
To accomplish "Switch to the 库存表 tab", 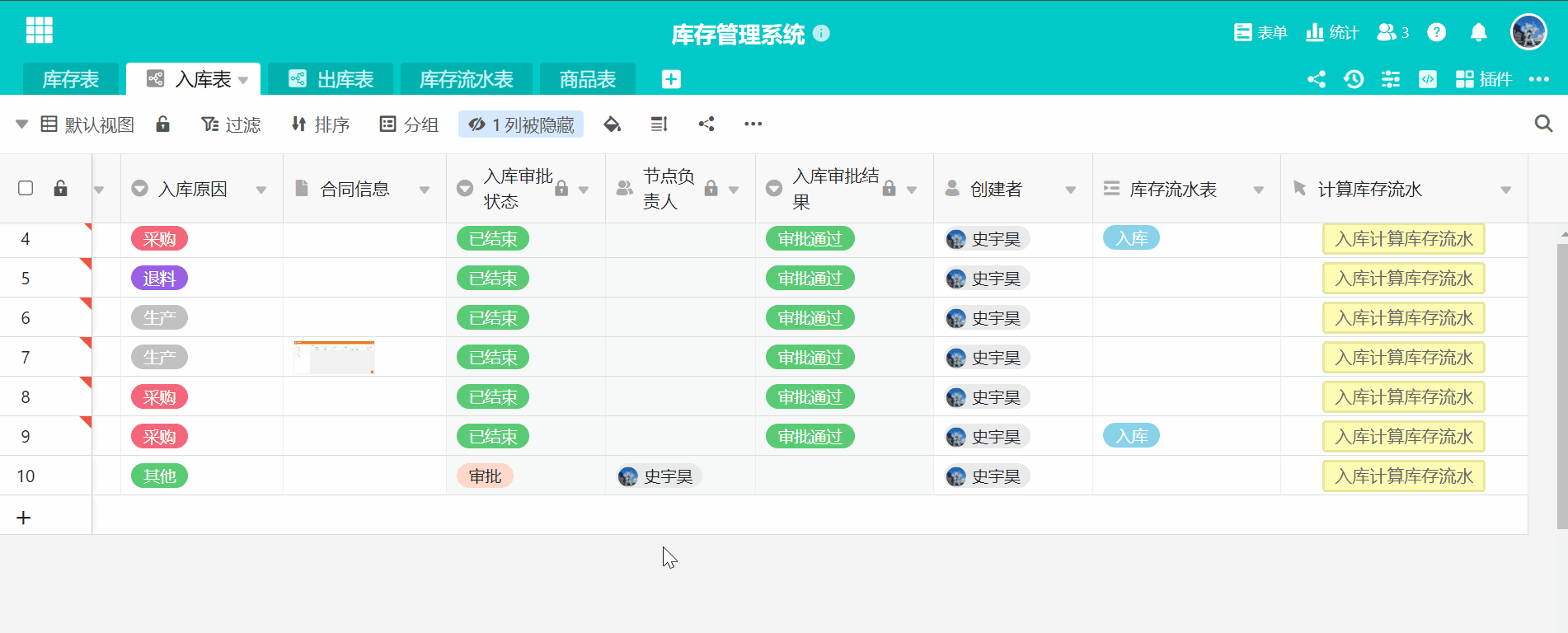I will click(x=71, y=79).
